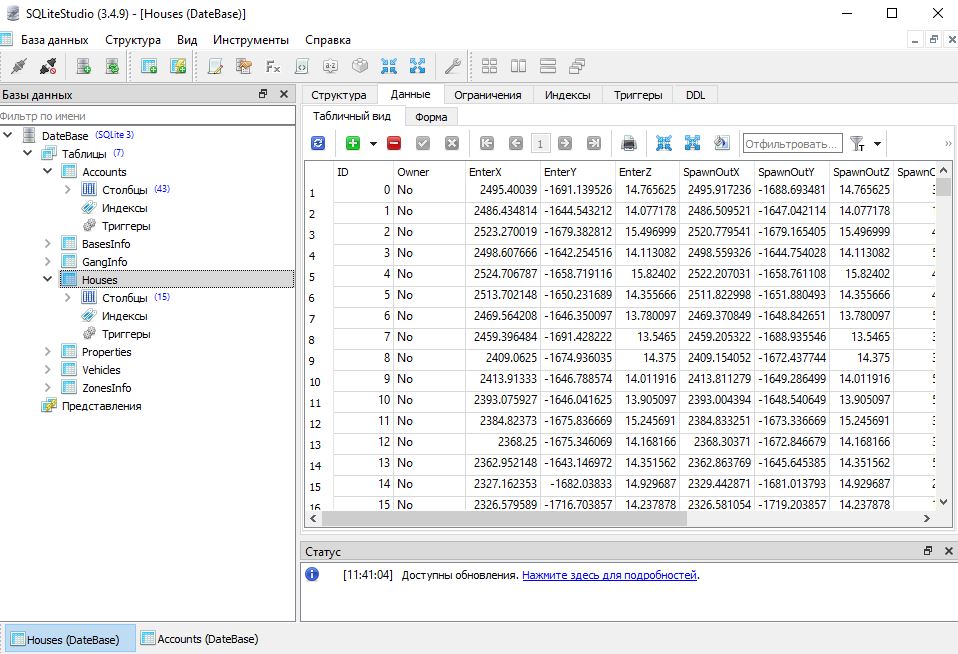The height and width of the screenshot is (654, 958).
Task: Collapse the Таблицы tree node
Action: pyautogui.click(x=27, y=153)
